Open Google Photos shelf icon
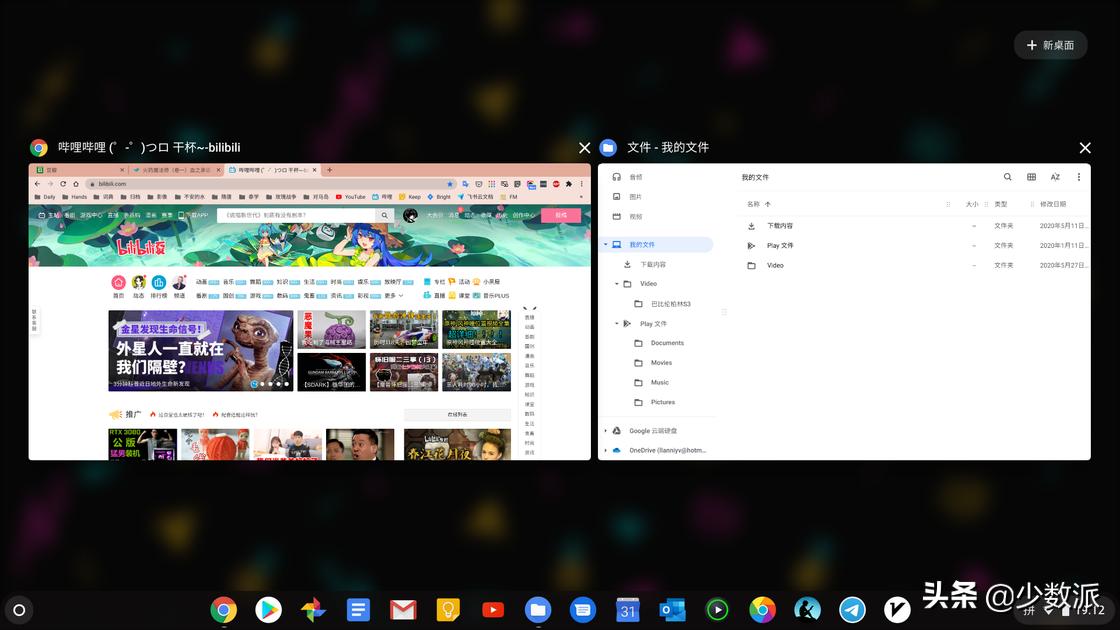This screenshot has height=630, width=1120. [313, 610]
